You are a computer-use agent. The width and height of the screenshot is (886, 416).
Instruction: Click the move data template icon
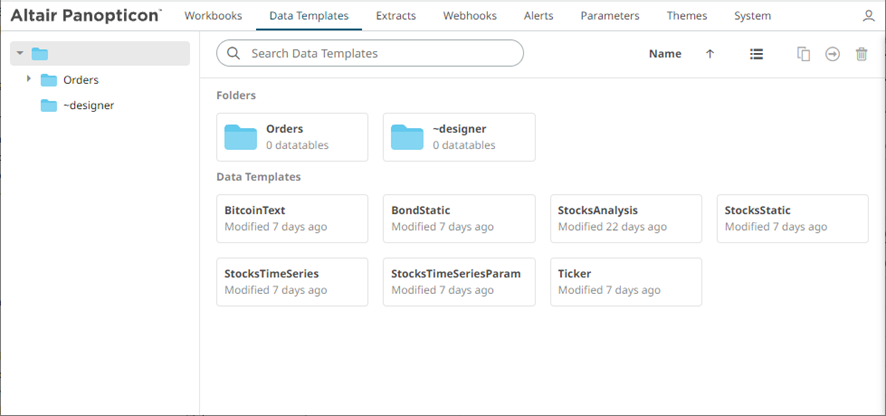coord(832,54)
